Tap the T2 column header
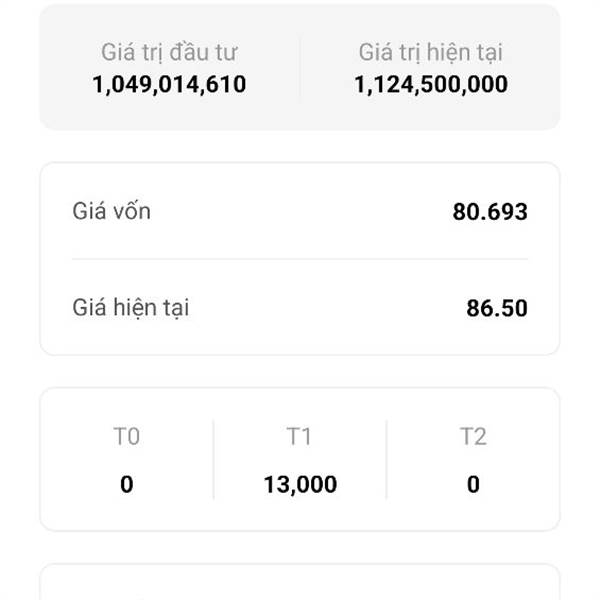Viewport: 600px width, 600px height. [x=473, y=436]
